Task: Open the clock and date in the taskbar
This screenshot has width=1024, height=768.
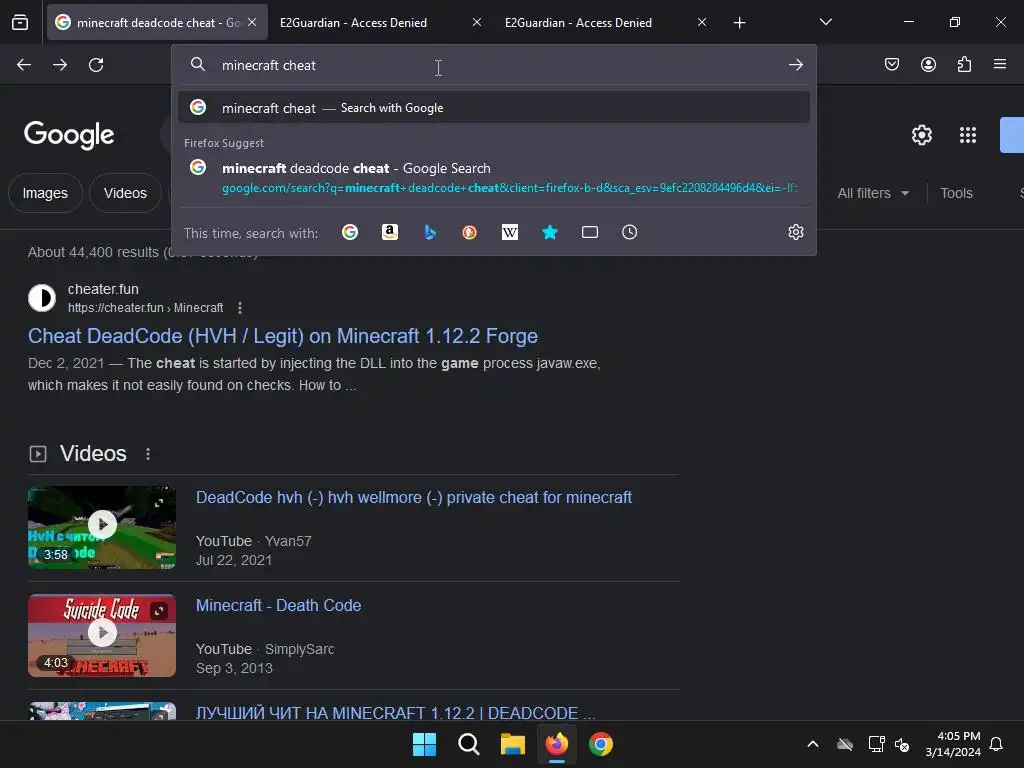Action: 953,744
